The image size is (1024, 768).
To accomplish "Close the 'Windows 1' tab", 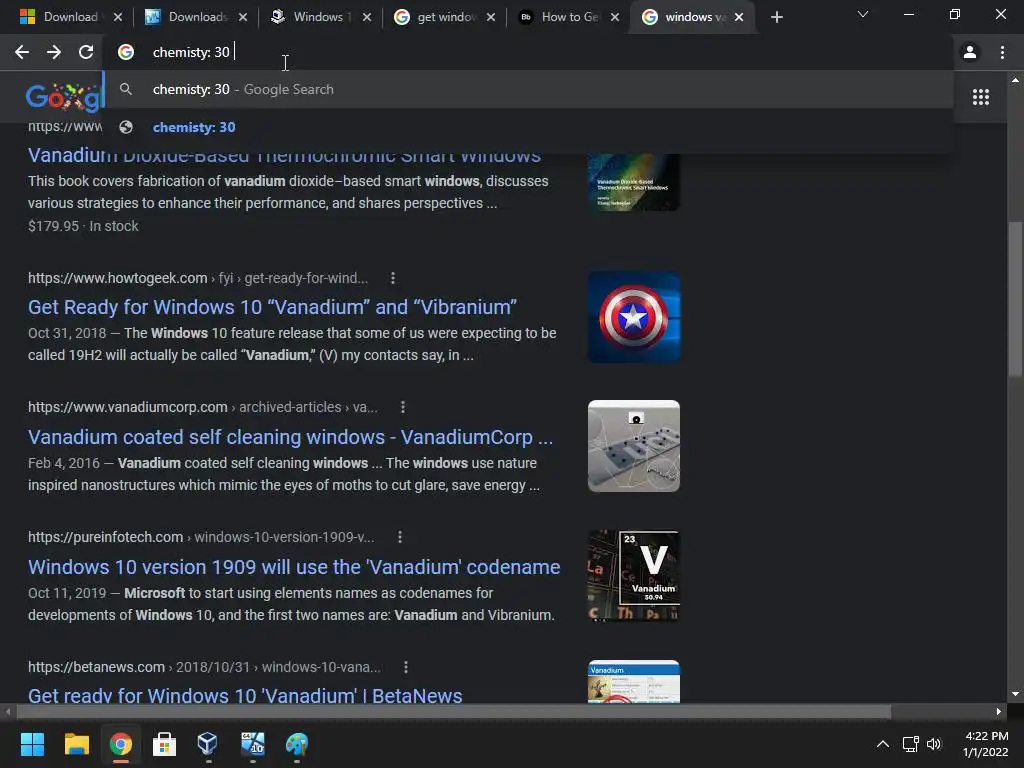I will click(x=367, y=17).
